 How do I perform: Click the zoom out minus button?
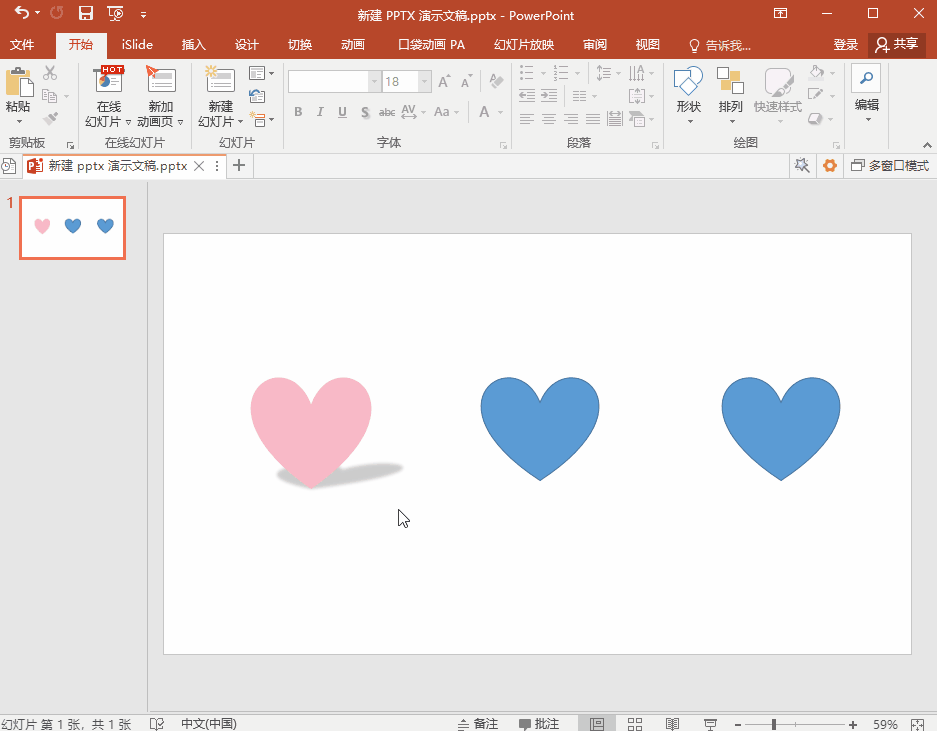coord(738,724)
